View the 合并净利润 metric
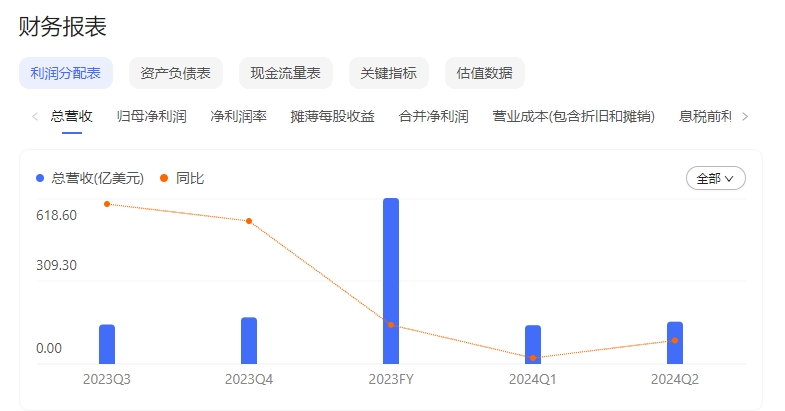 [x=433, y=116]
